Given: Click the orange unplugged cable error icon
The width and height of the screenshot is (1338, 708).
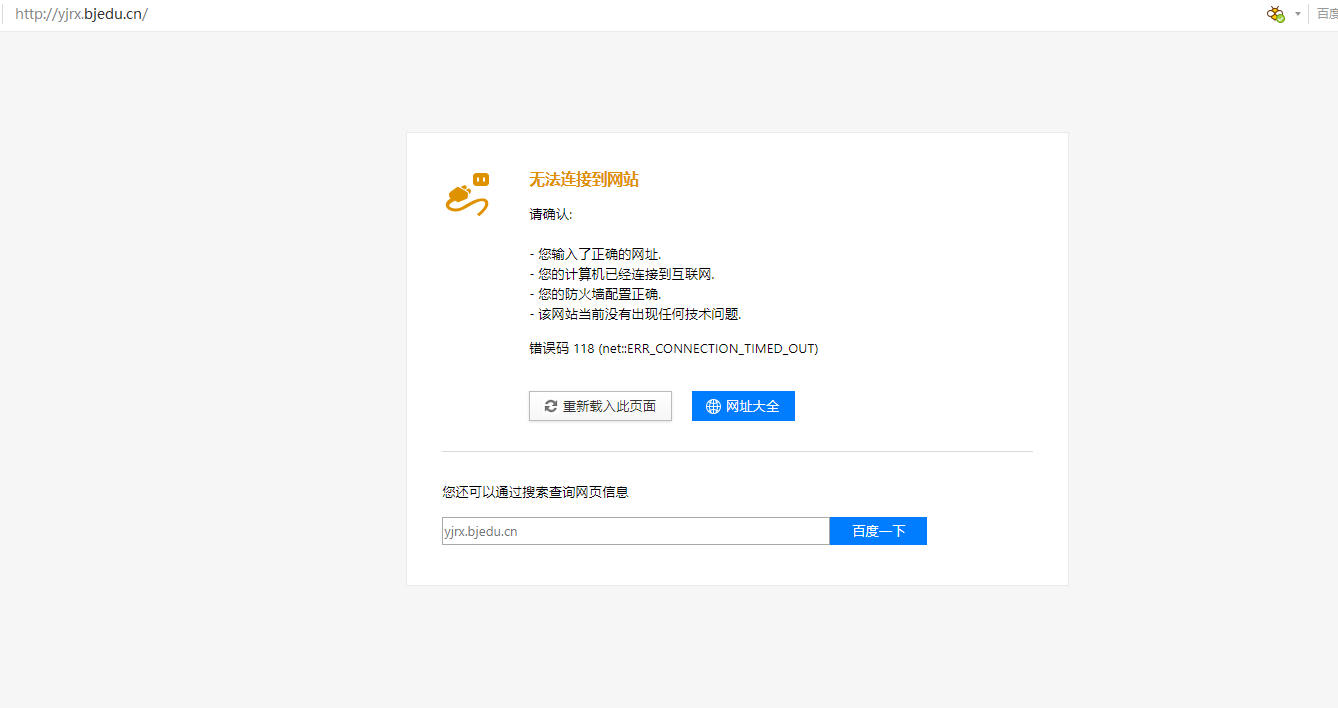Looking at the screenshot, I should pos(467,194).
